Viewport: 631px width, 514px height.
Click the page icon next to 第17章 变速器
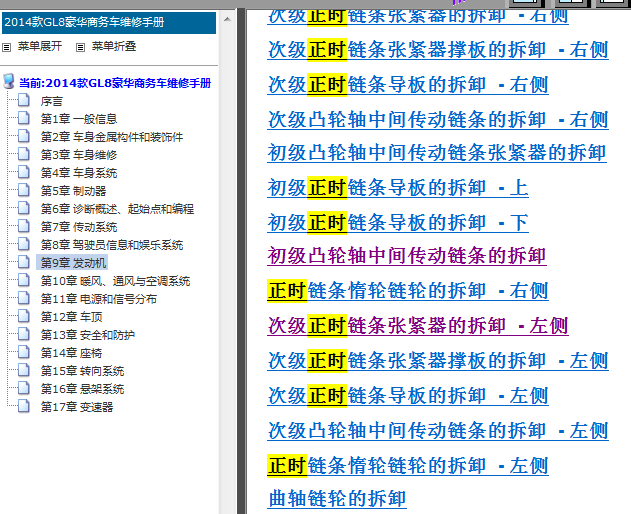pos(24,406)
